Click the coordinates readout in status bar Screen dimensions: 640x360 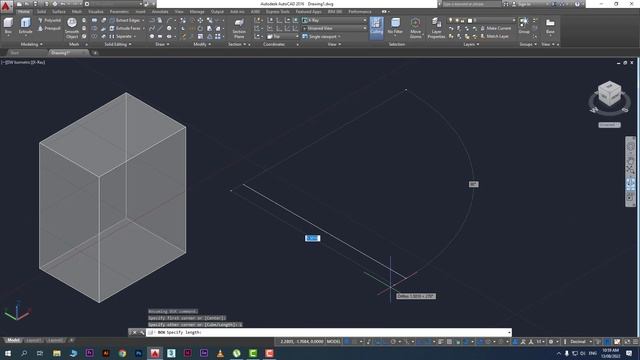coord(301,342)
